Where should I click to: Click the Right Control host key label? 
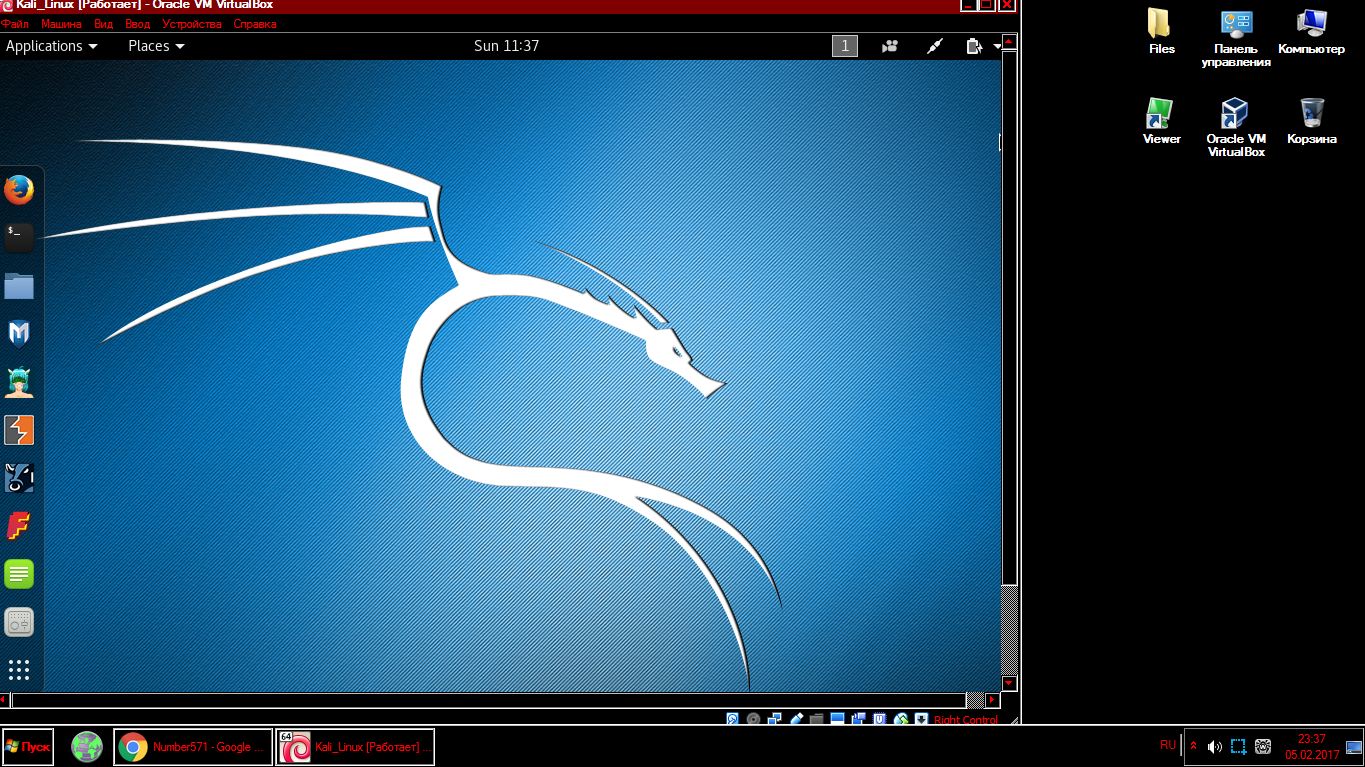966,720
